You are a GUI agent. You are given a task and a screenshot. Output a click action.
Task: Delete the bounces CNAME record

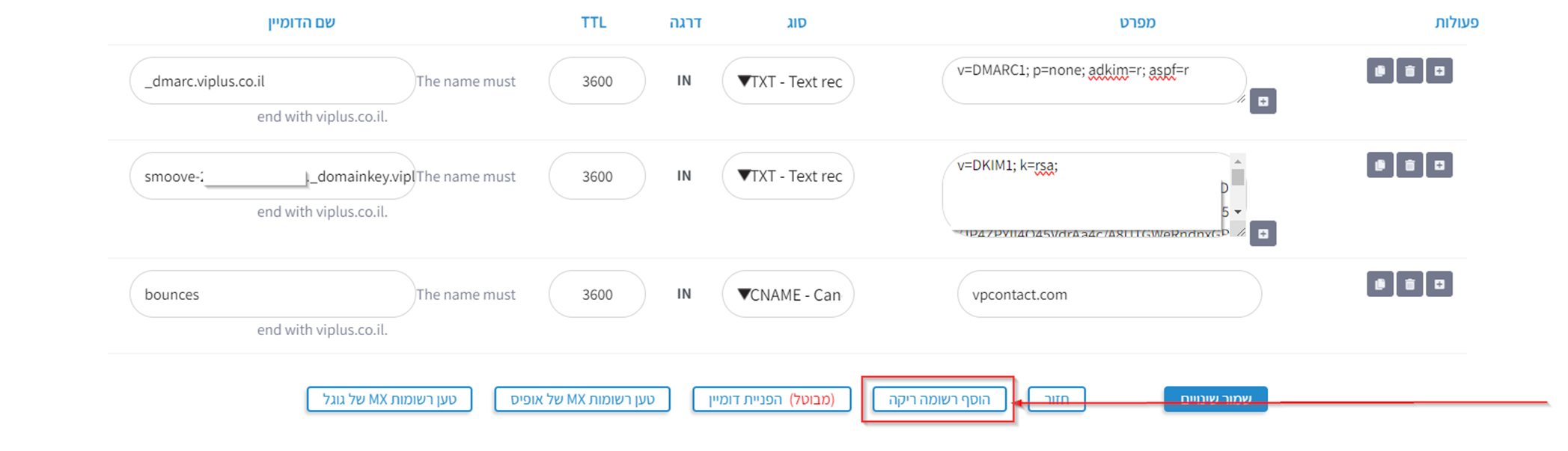1409,284
